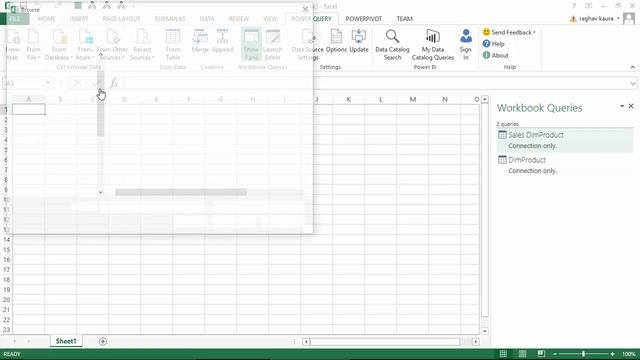640x360 pixels.
Task: Expand the formula bar
Action: click(633, 83)
